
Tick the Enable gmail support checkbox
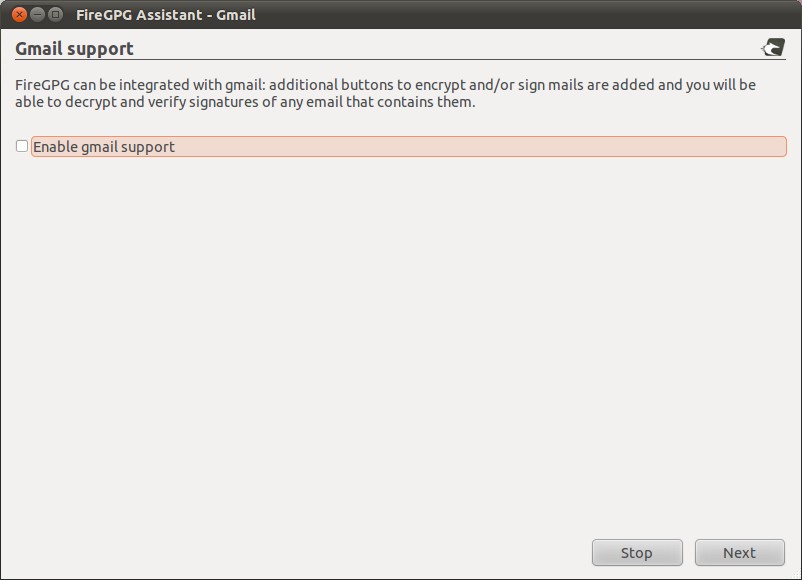tap(22, 146)
